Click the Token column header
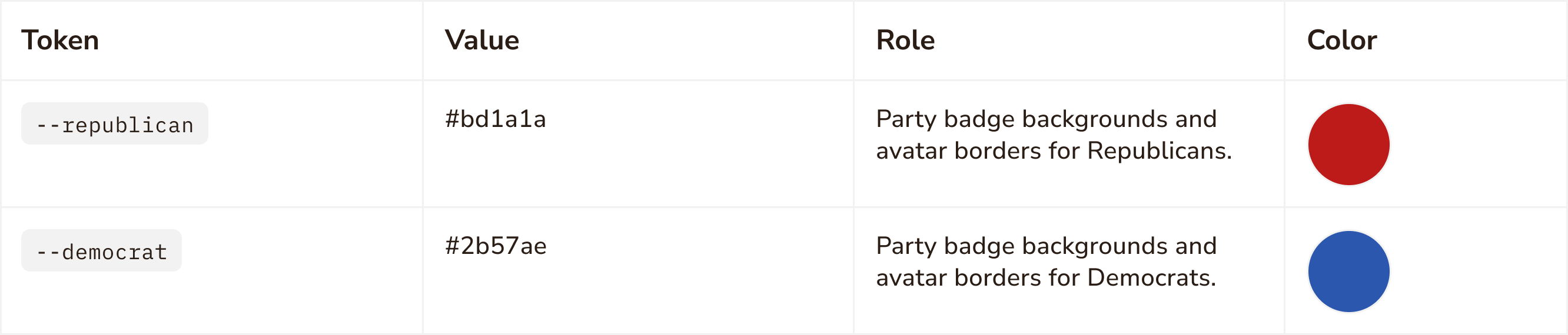 (x=59, y=40)
